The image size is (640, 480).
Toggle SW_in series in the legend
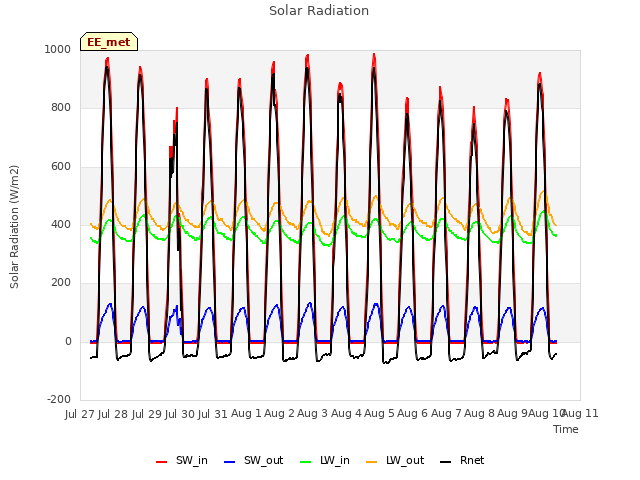182,461
